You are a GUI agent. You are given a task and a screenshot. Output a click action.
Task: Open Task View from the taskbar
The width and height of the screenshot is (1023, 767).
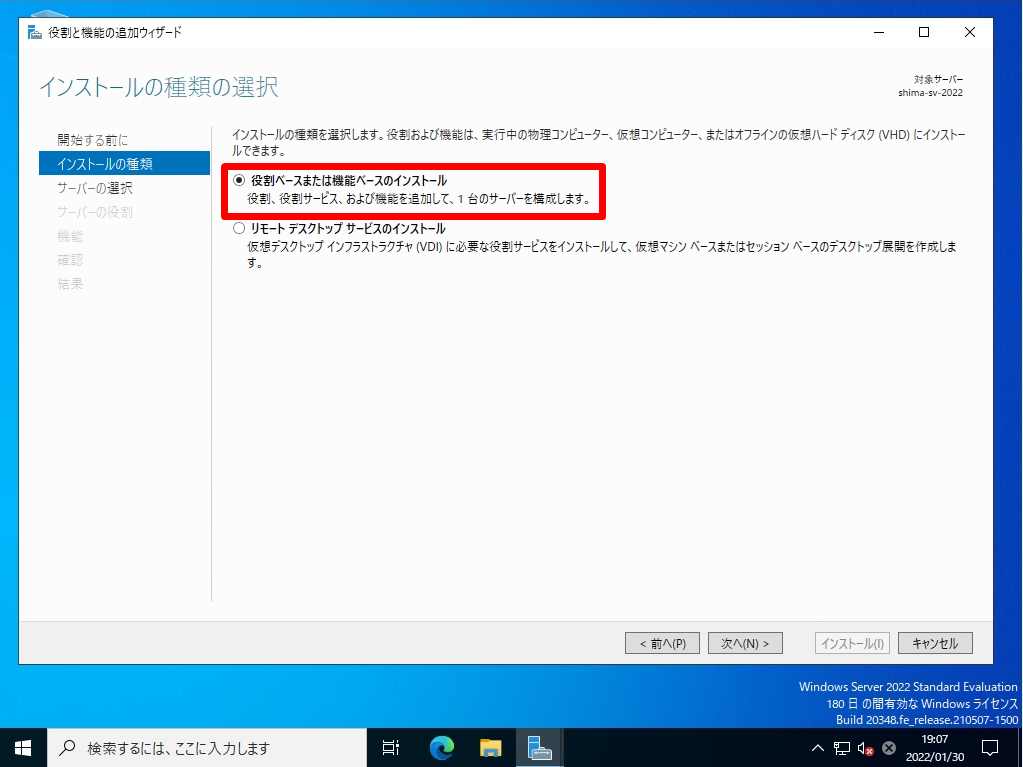(x=391, y=747)
